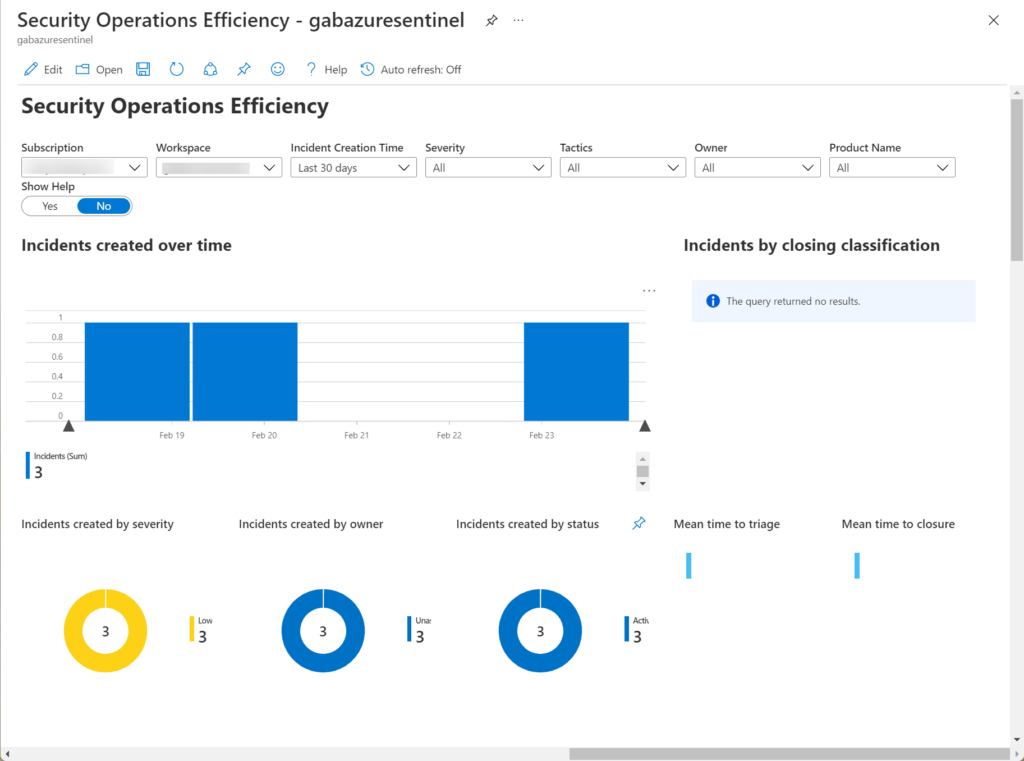This screenshot has width=1024, height=761.
Task: Open the Product Name filter dropdown
Action: pyautogui.click(x=892, y=168)
